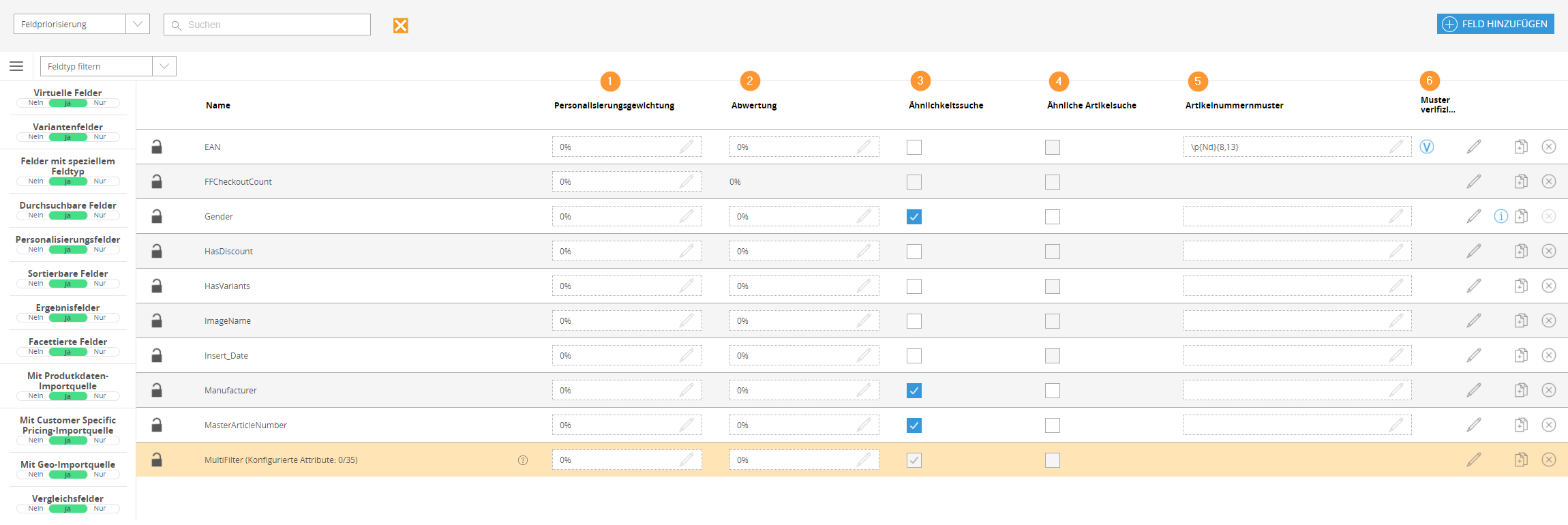Set Personalisierungsfelder filter to Nein
The image size is (1568, 525).
click(x=35, y=250)
